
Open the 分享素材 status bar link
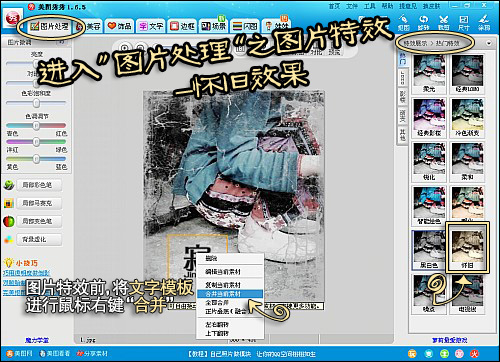click(92, 354)
